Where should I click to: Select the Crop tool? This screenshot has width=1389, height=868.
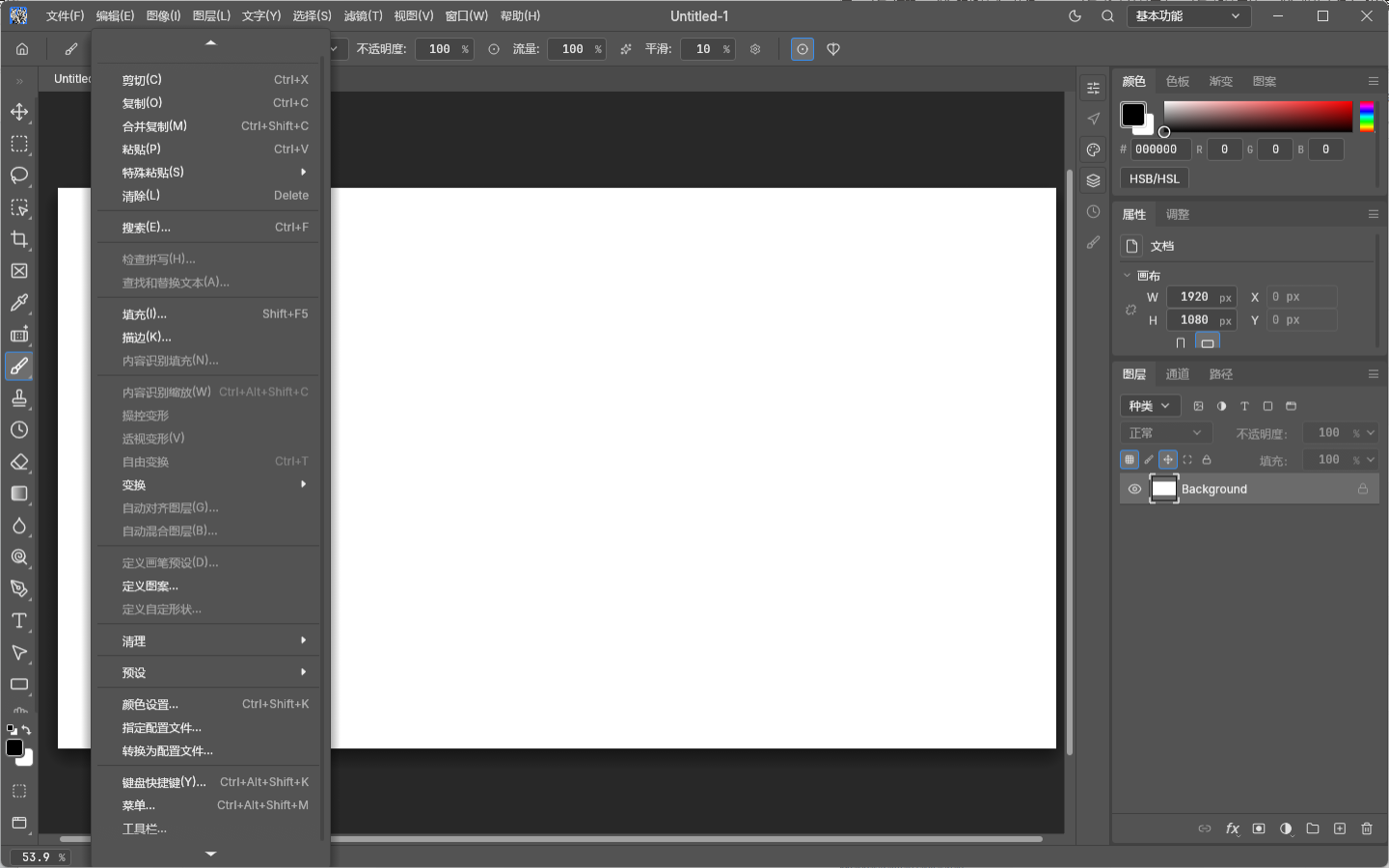(19, 239)
